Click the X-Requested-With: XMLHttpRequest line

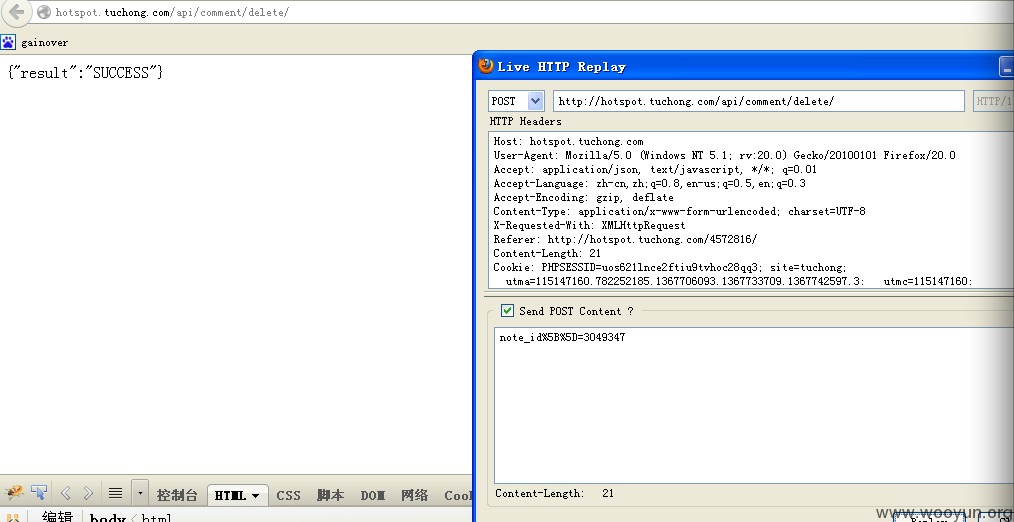[x=589, y=226]
